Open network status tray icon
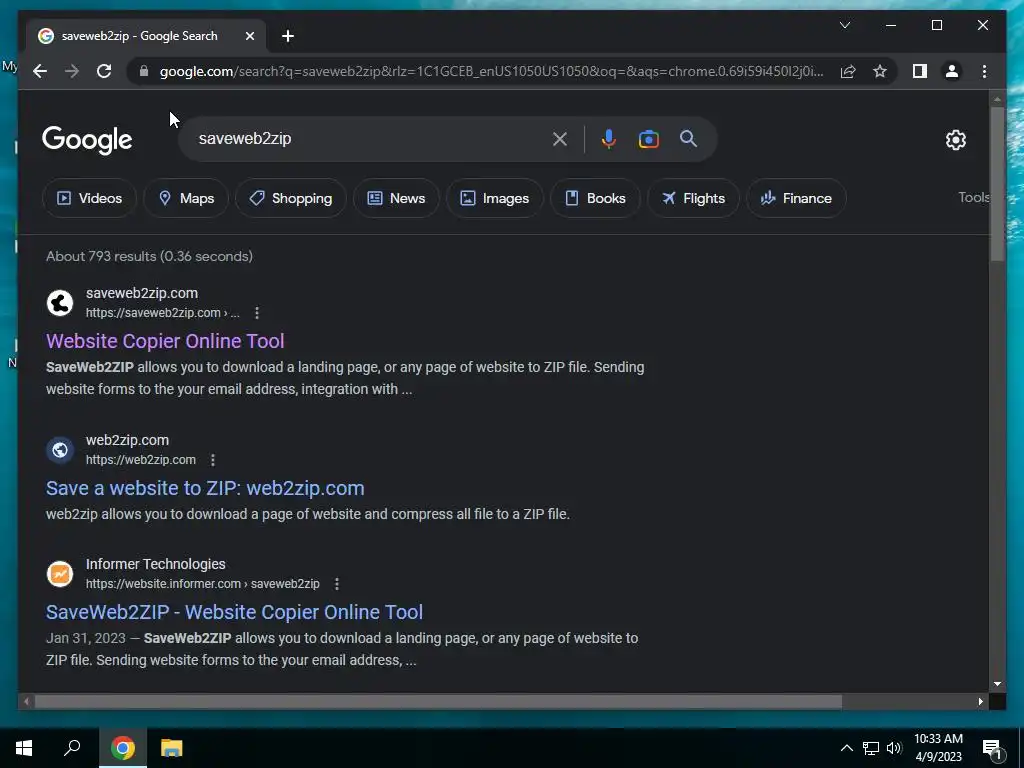This screenshot has width=1024, height=768. (871, 748)
